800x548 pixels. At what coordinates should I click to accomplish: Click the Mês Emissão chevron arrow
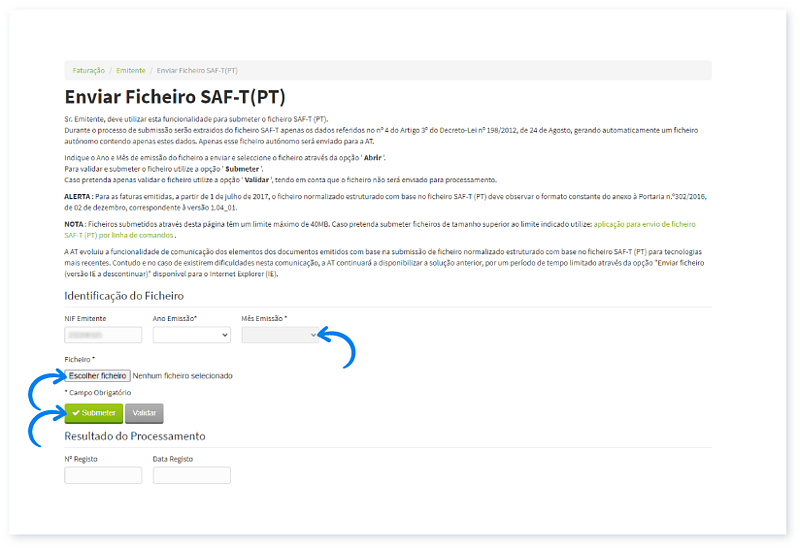pos(312,336)
